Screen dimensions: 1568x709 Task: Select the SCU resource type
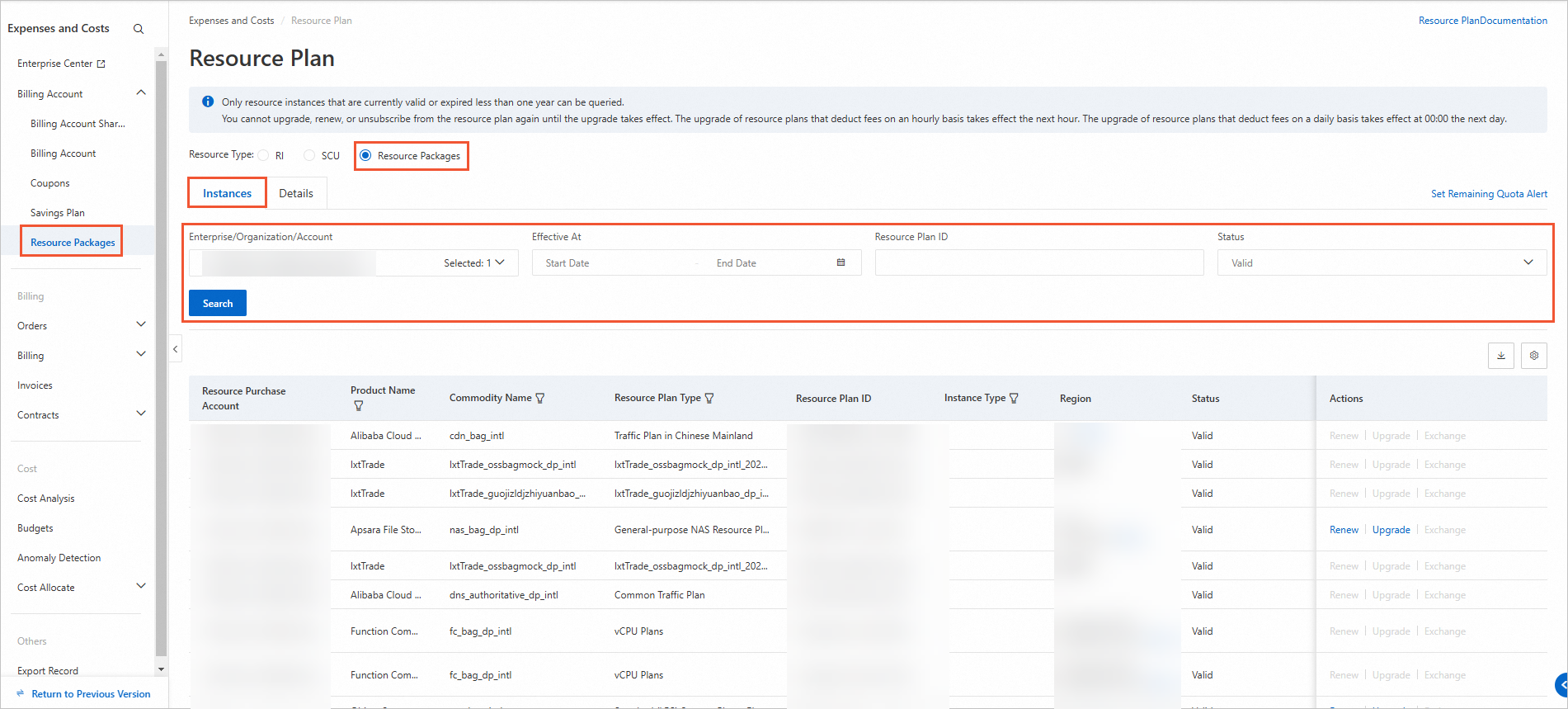309,155
